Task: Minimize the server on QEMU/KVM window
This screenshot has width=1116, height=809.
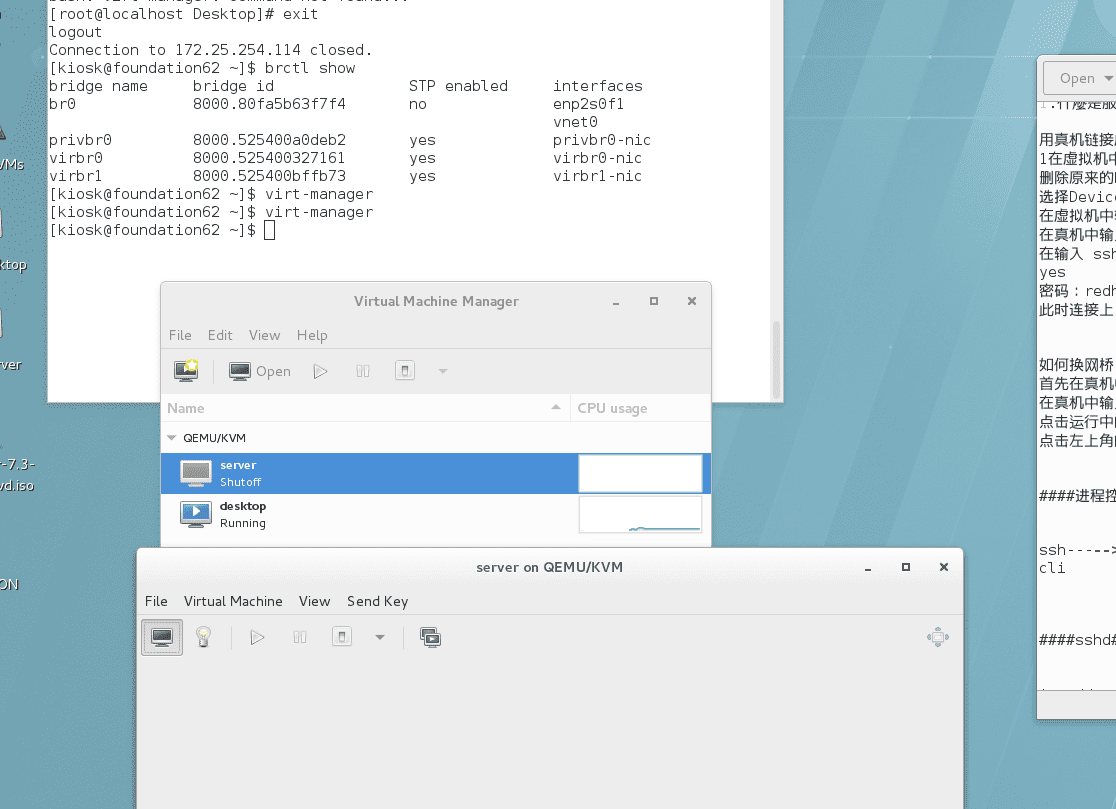Action: click(x=868, y=568)
